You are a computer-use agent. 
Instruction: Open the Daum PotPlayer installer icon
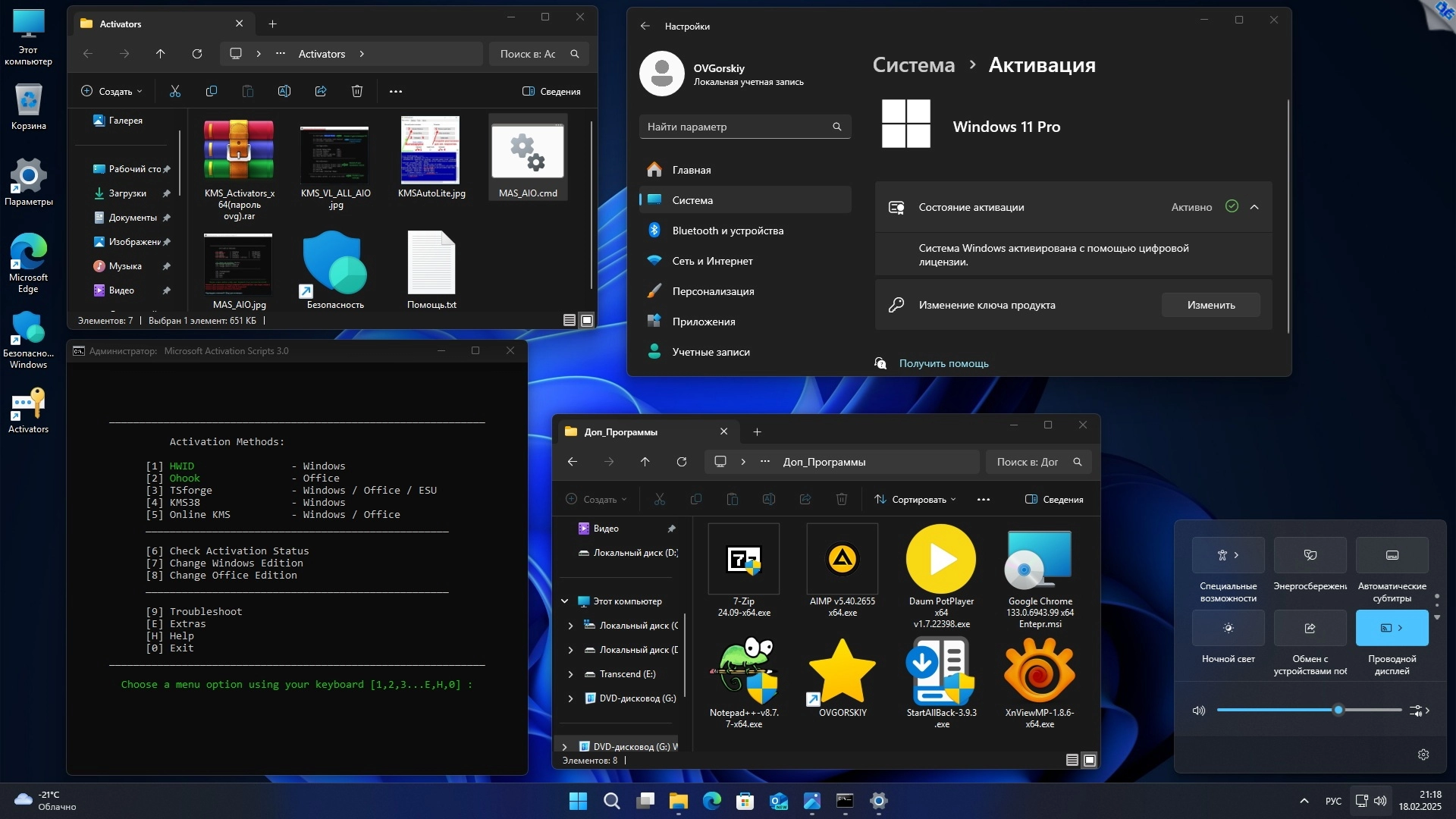(940, 560)
